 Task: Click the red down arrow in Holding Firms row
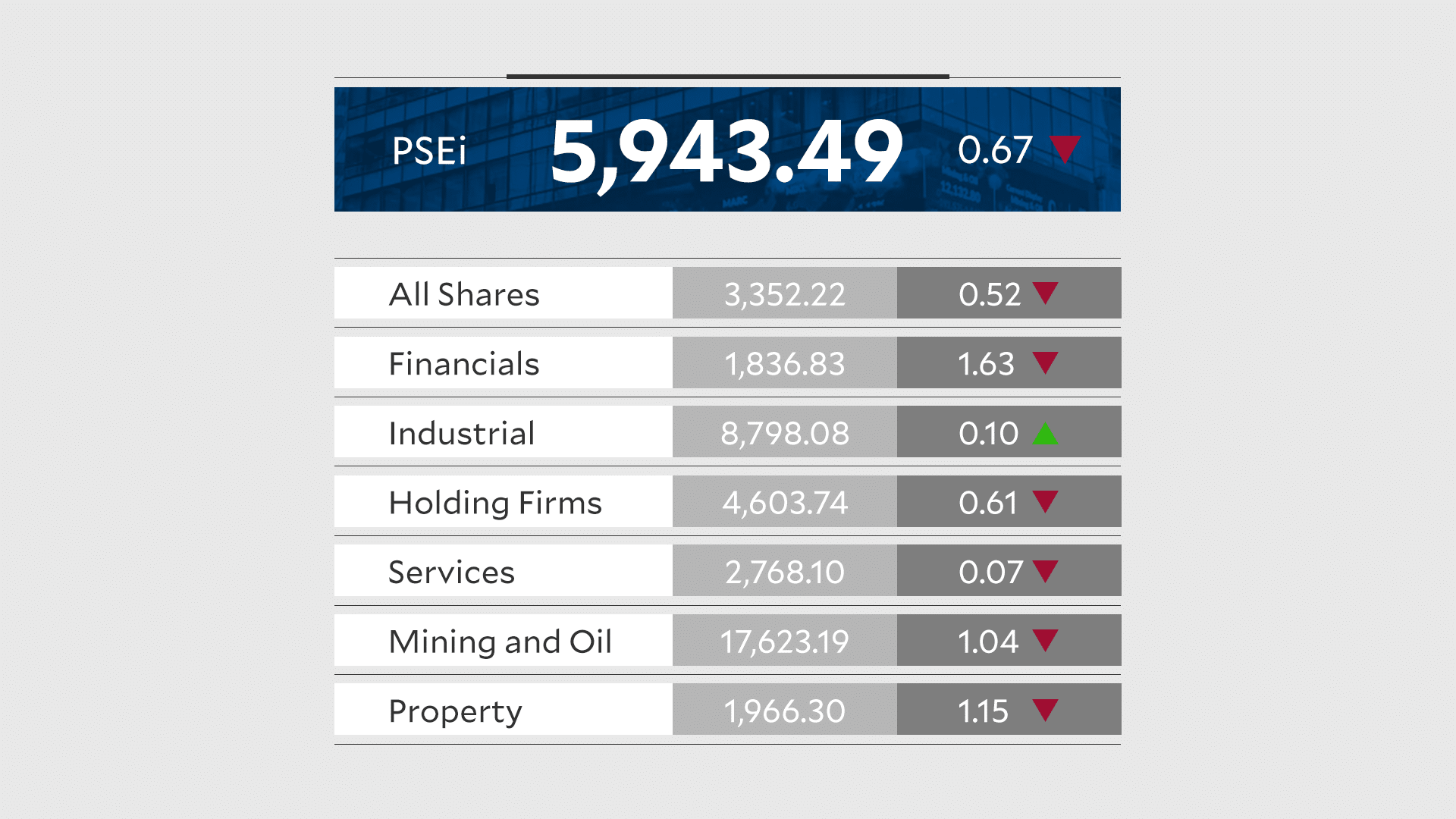(x=1045, y=500)
